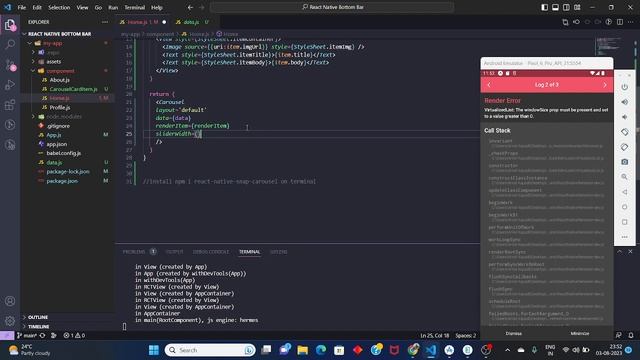This screenshot has height=360, width=640.
Task: Toggle primary side bar layout button
Action: [544, 7]
